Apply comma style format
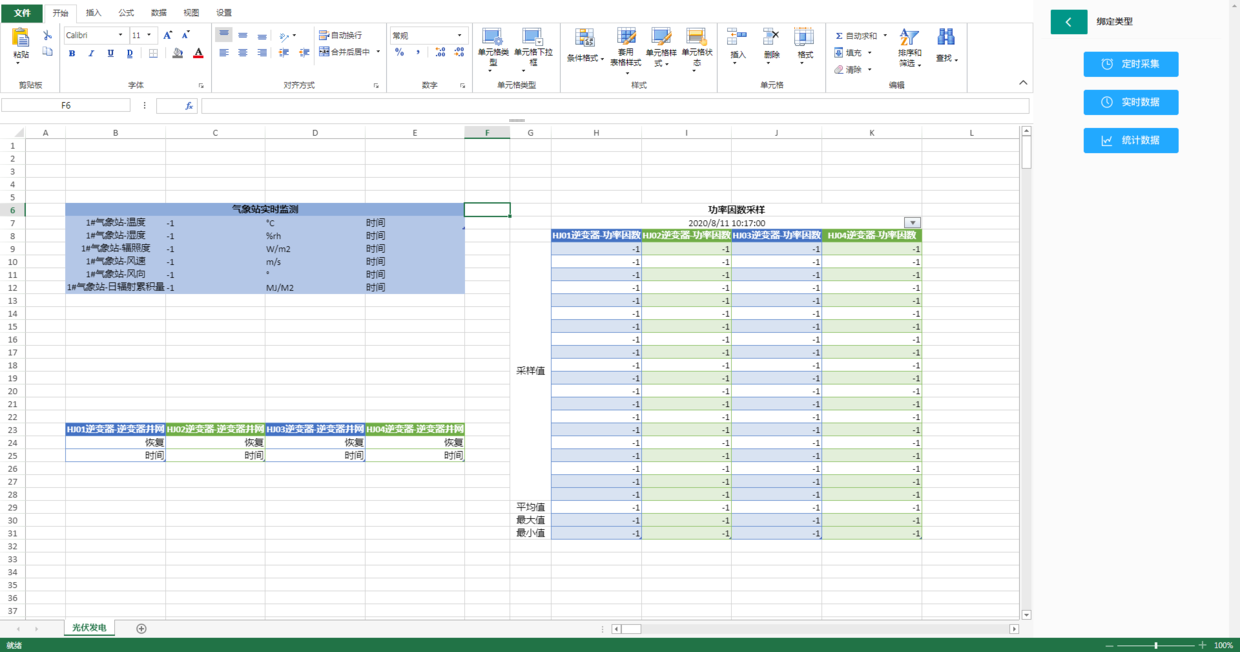This screenshot has height=652, width=1240. tap(418, 52)
